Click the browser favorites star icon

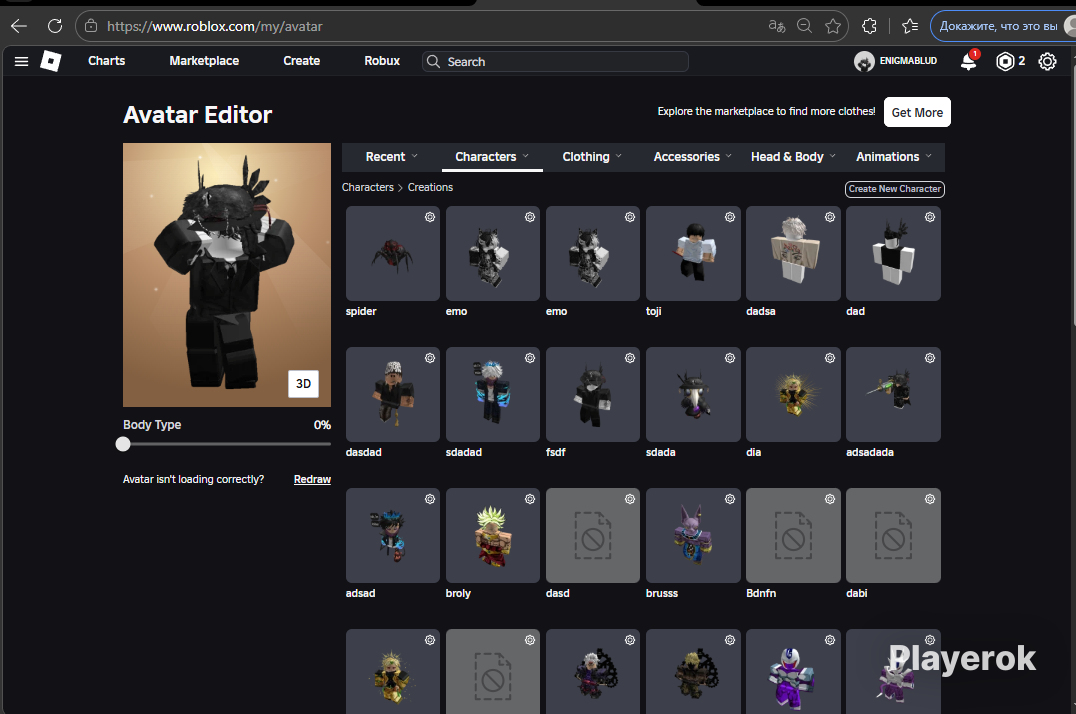click(x=833, y=26)
